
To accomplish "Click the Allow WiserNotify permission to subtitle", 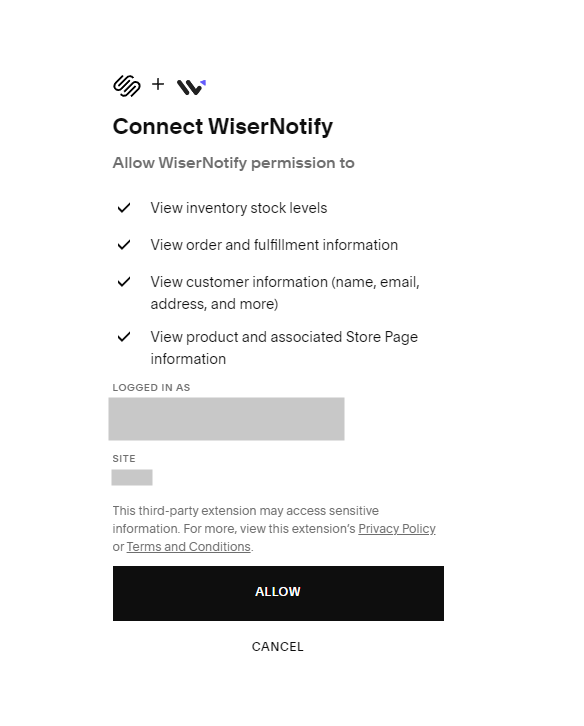I will (233, 163).
